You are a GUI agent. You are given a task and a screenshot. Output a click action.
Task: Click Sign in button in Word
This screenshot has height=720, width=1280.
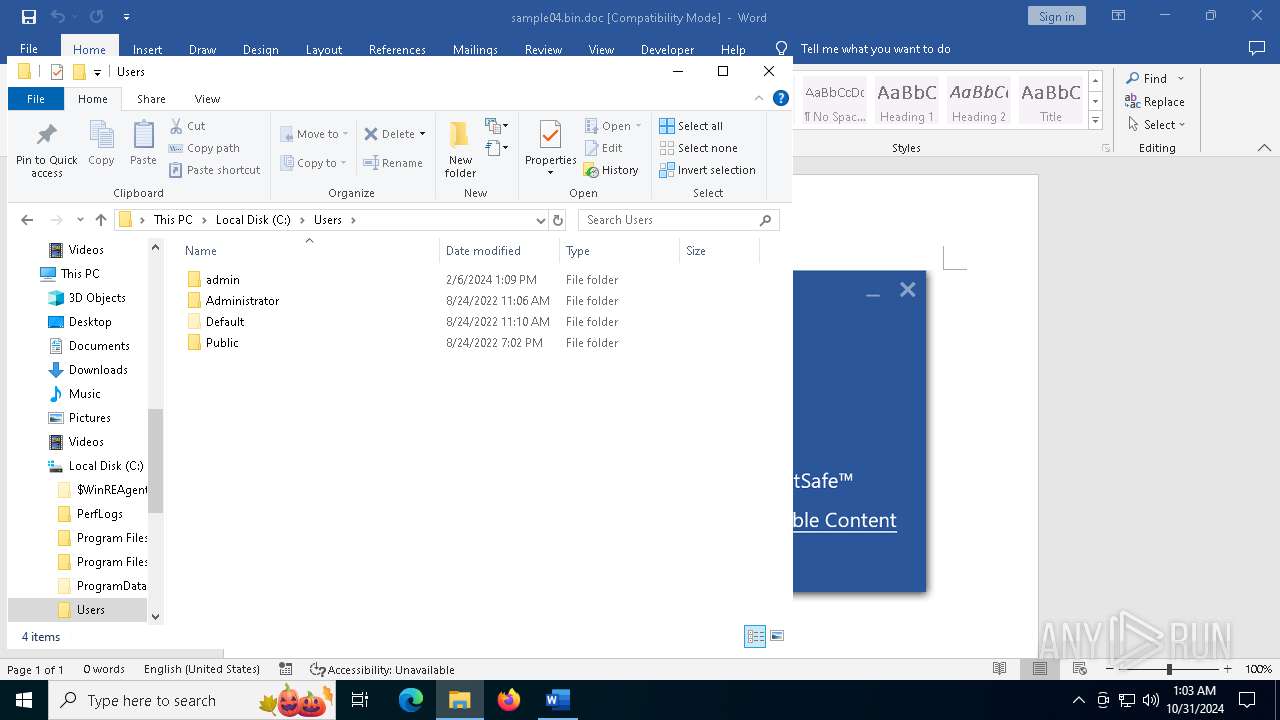[1056, 16]
